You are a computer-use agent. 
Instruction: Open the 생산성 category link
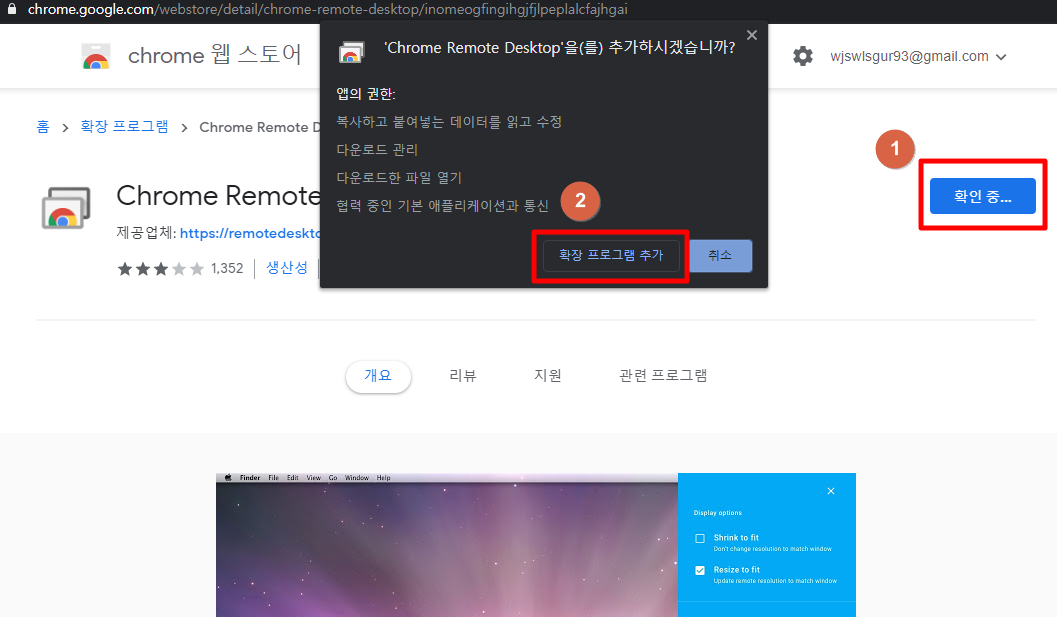pos(286,268)
